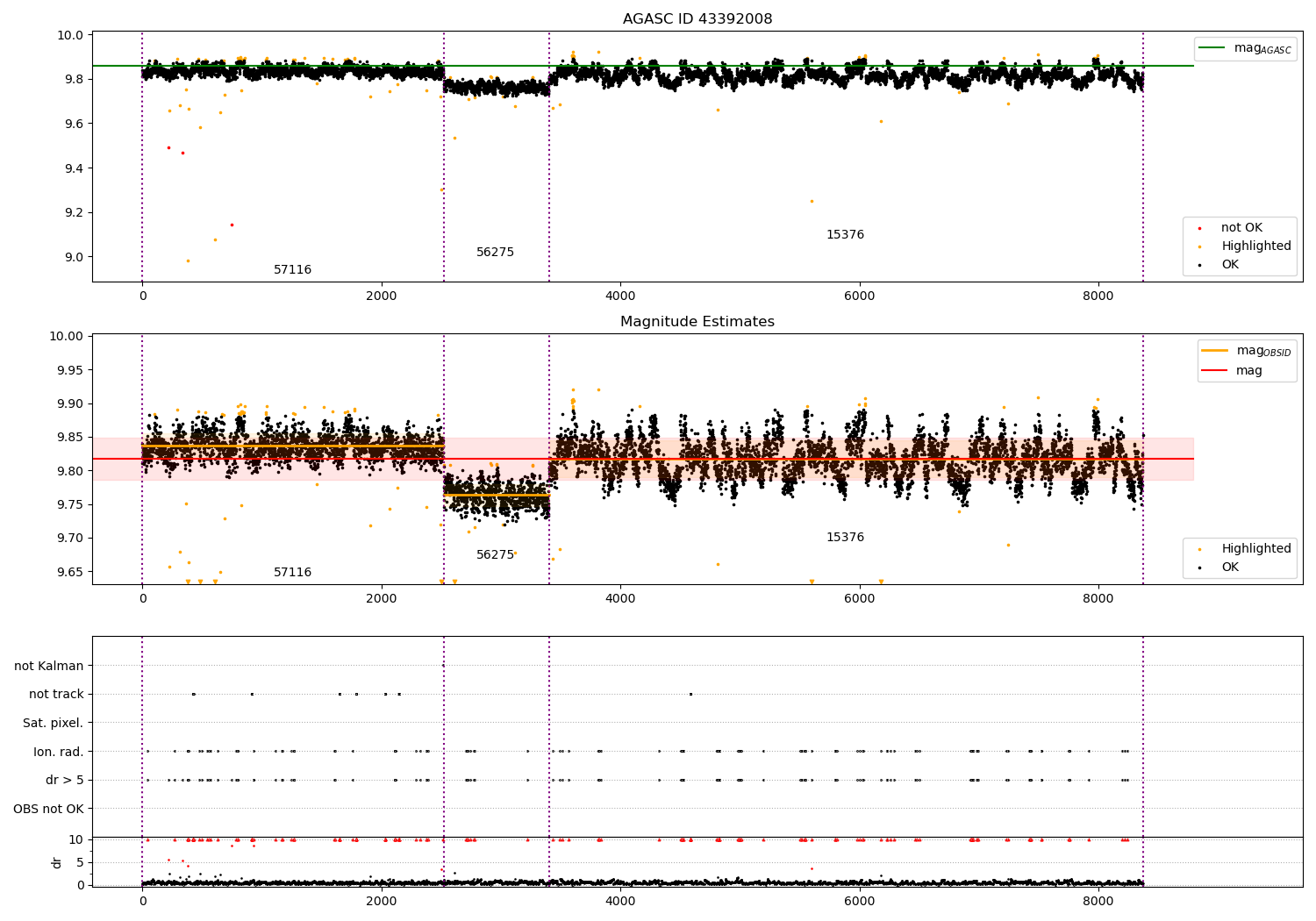
Task: Select the mag AGASC legend entry
Action: click(x=1246, y=48)
